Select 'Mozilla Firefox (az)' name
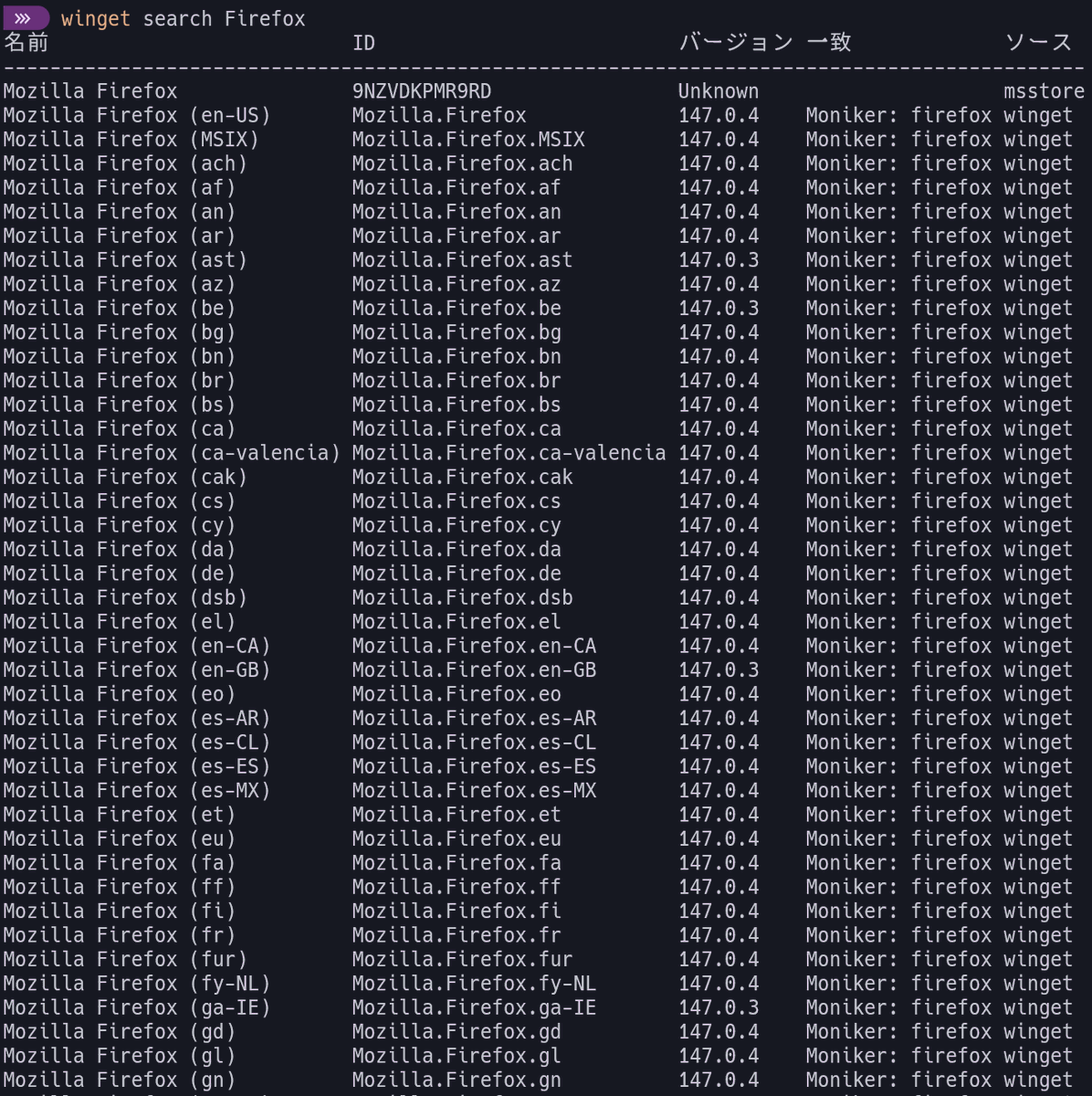Screen dimensions: 1092x1096 tap(120, 284)
